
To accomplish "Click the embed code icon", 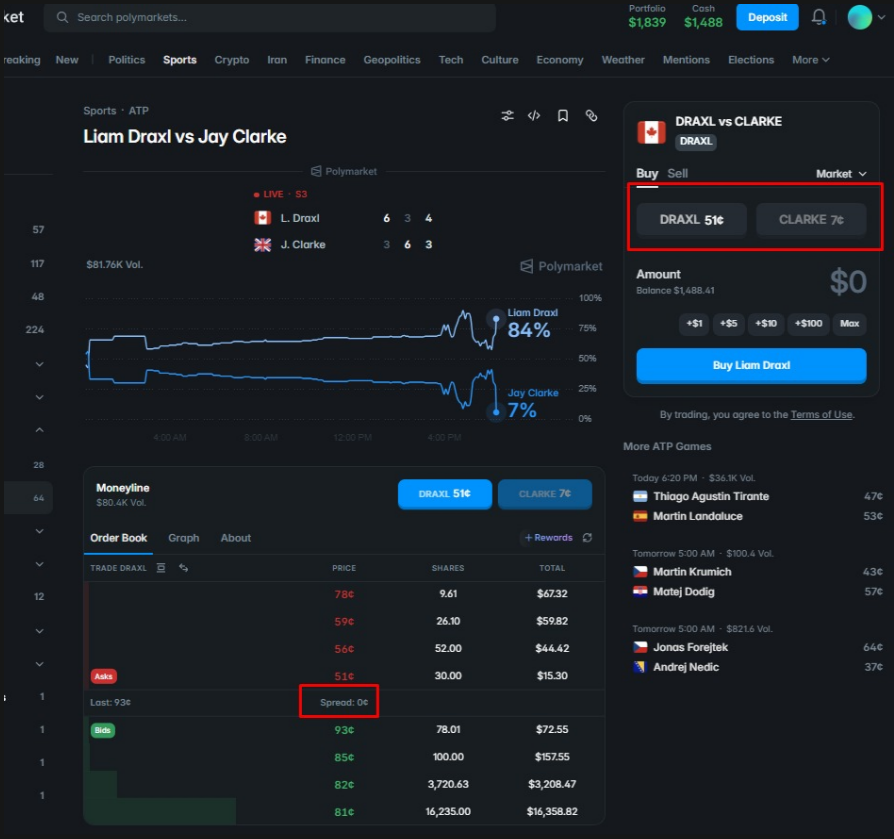I will (534, 116).
